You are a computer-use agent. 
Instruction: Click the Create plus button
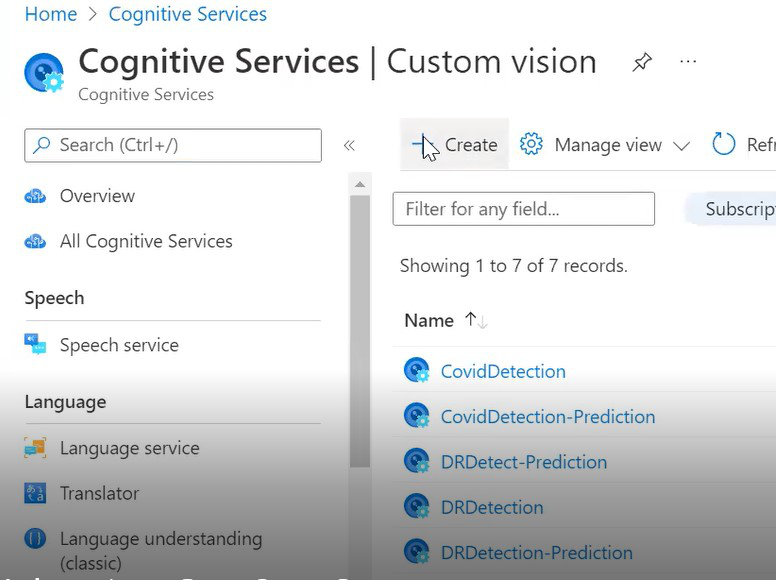click(454, 145)
